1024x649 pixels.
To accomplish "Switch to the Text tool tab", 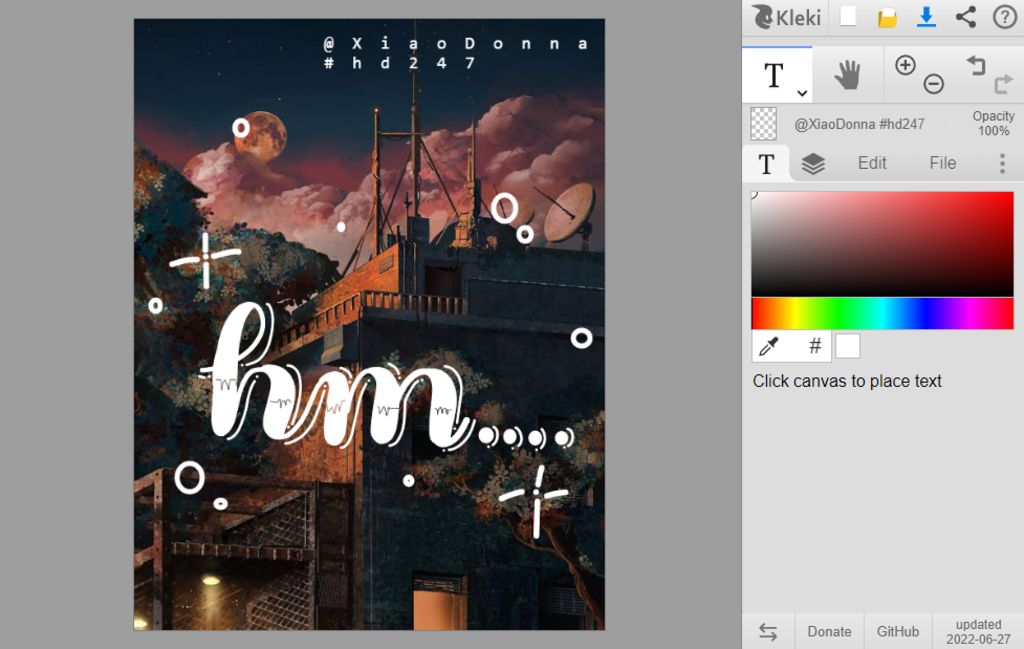I will coord(766,164).
